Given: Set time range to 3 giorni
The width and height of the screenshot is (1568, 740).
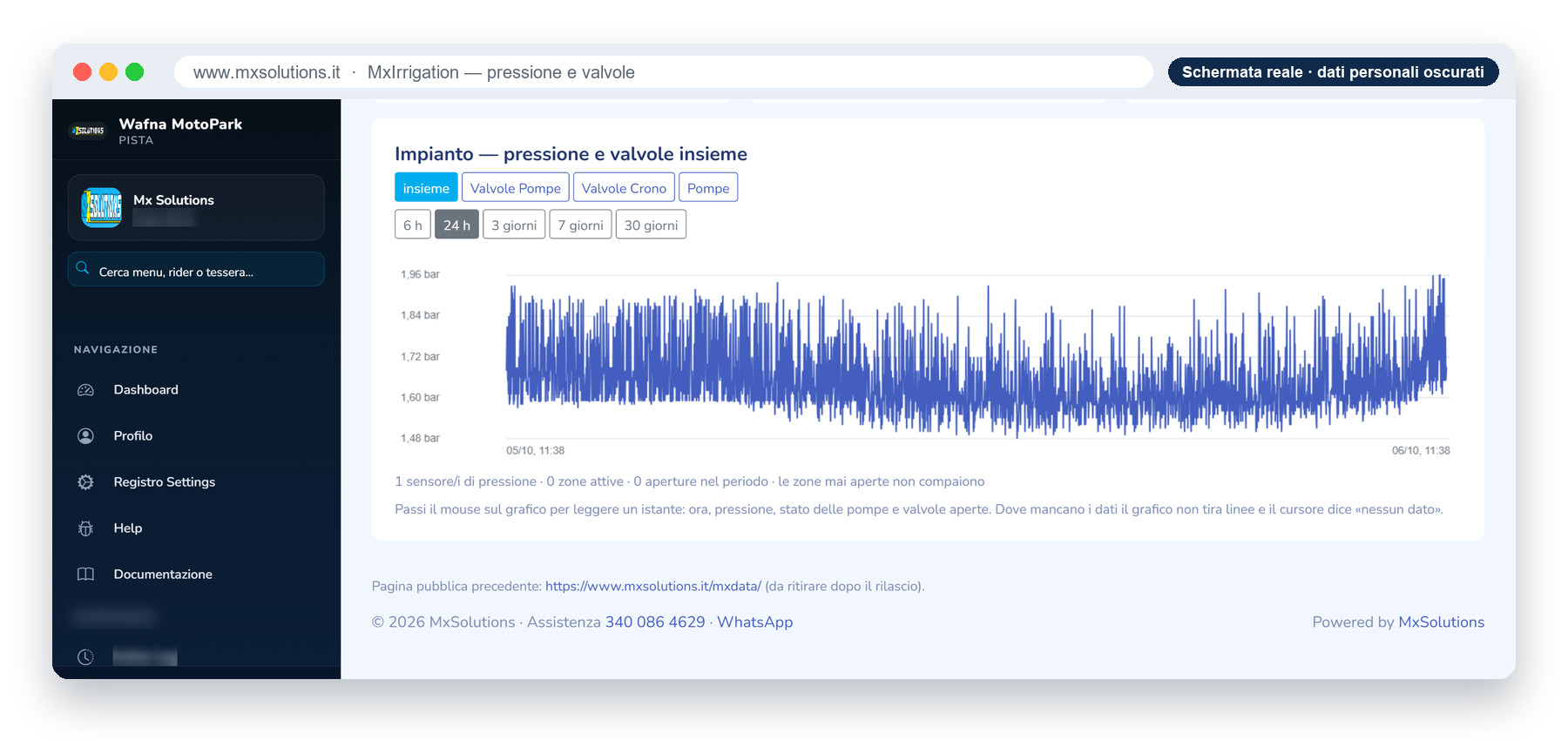Looking at the screenshot, I should click(514, 225).
